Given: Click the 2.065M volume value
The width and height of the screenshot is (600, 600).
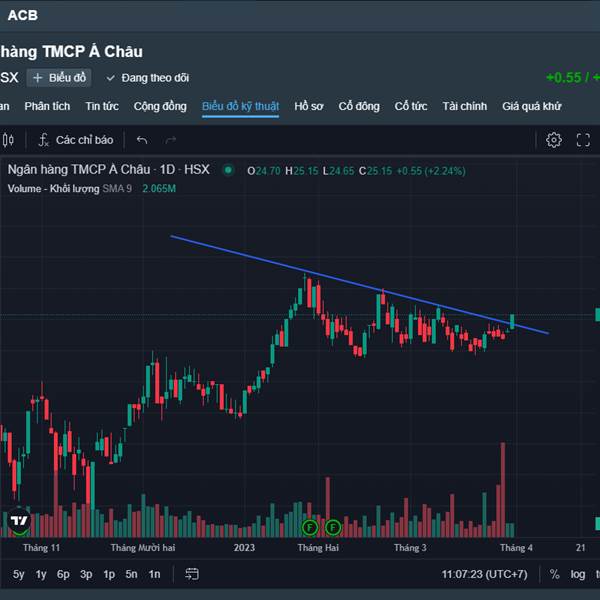Looking at the screenshot, I should pyautogui.click(x=159, y=189).
